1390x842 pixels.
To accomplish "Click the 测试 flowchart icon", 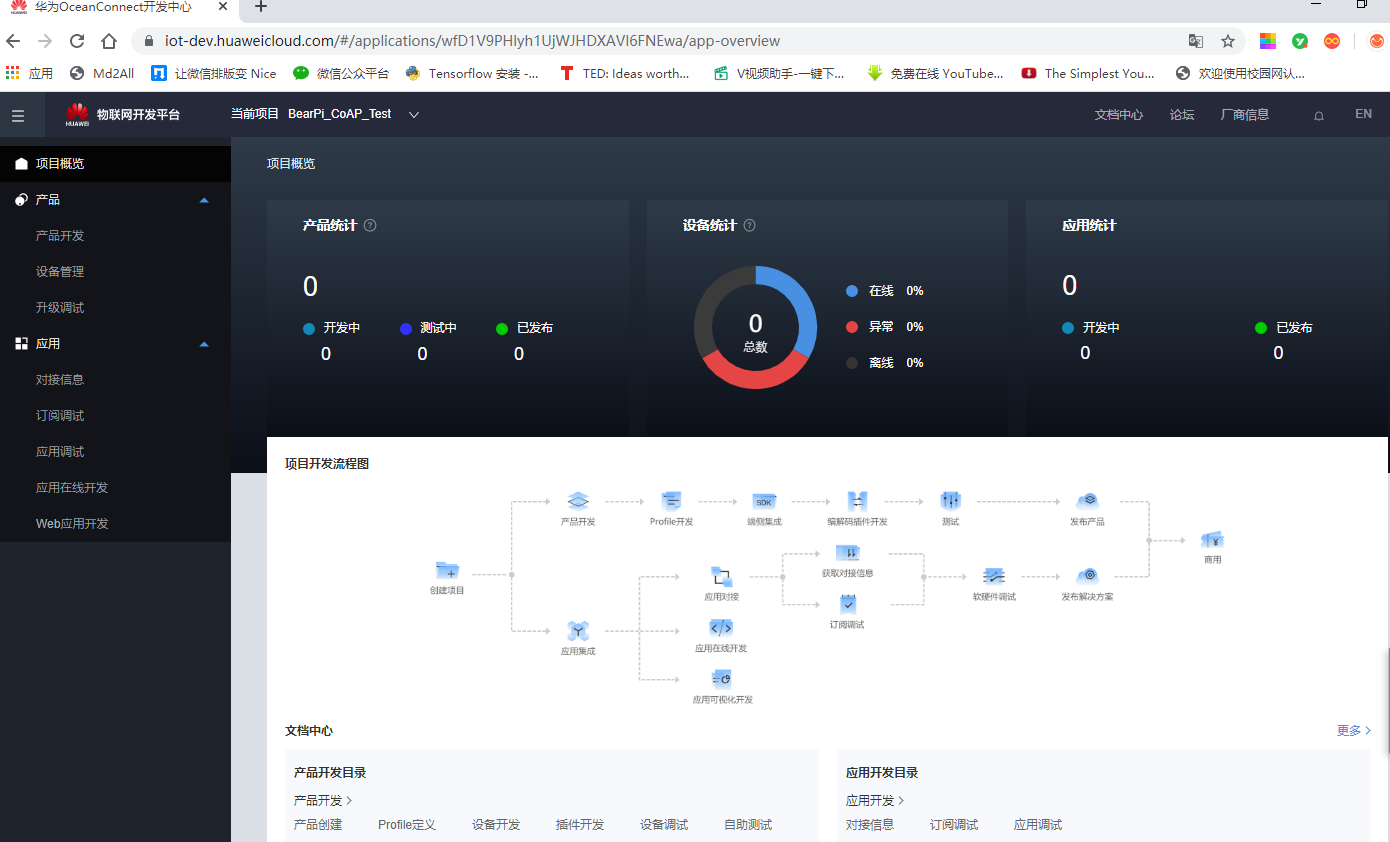I will (x=950, y=500).
